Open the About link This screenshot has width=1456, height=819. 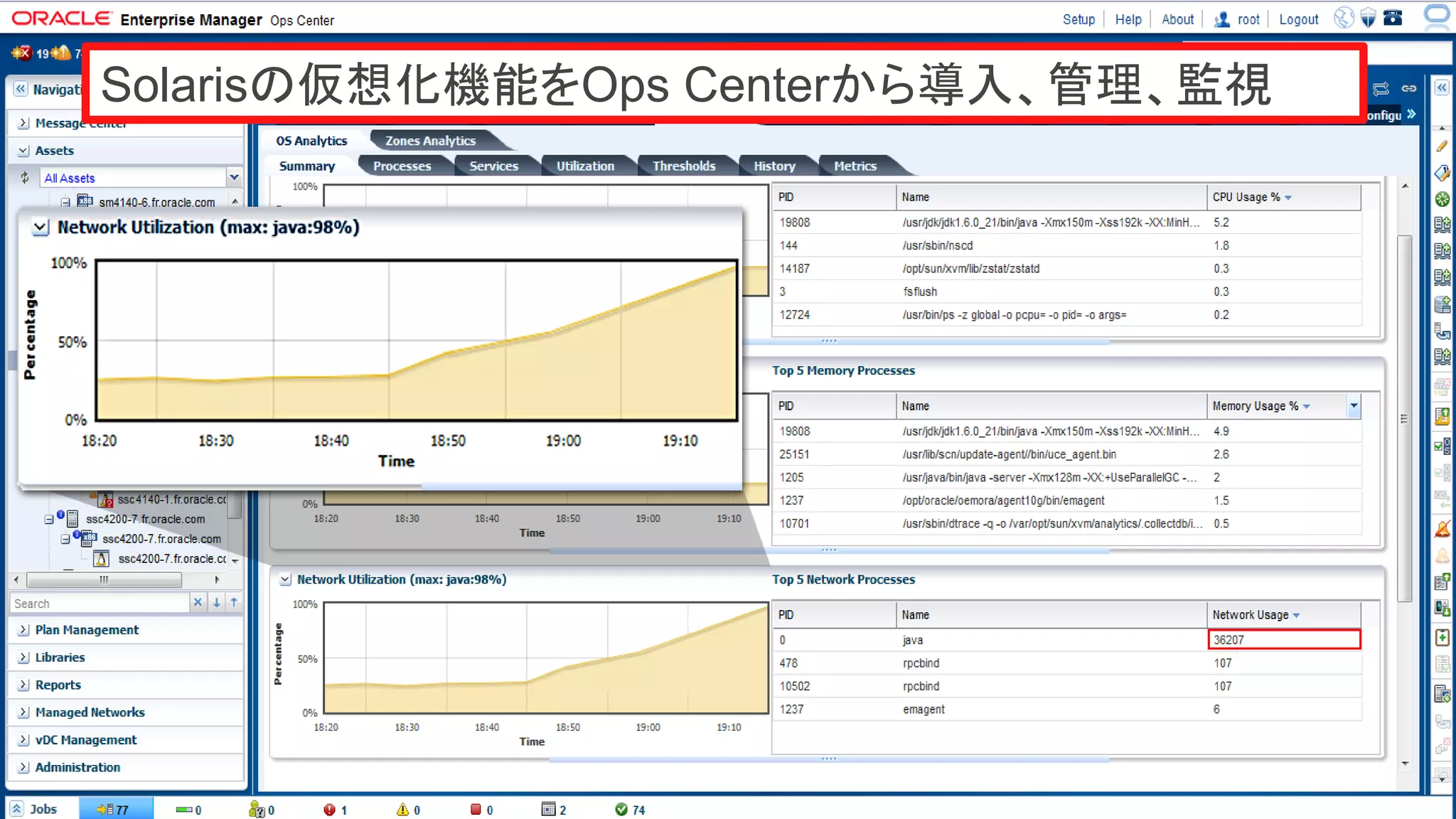(1177, 19)
